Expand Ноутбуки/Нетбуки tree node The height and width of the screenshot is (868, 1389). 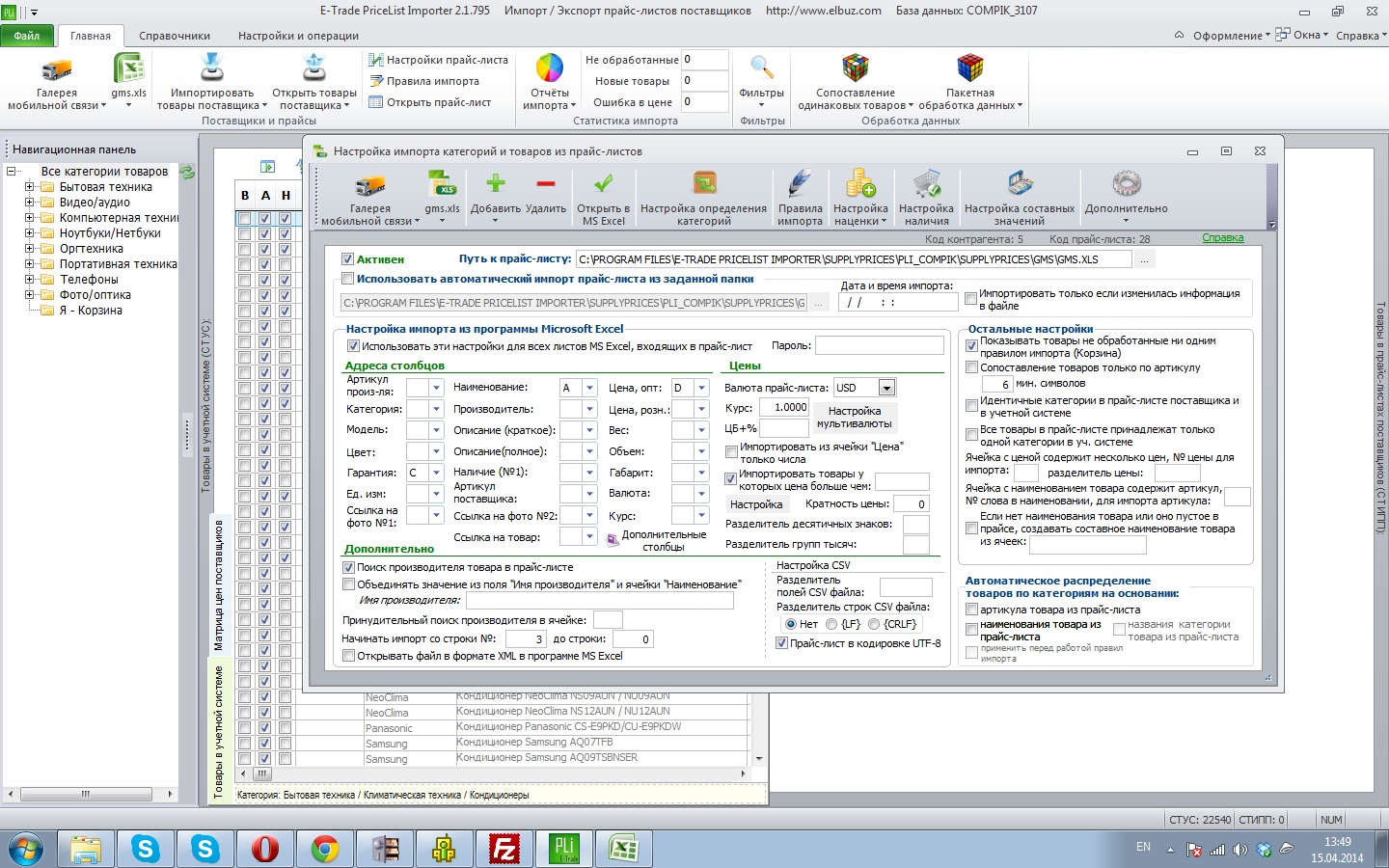[29, 233]
